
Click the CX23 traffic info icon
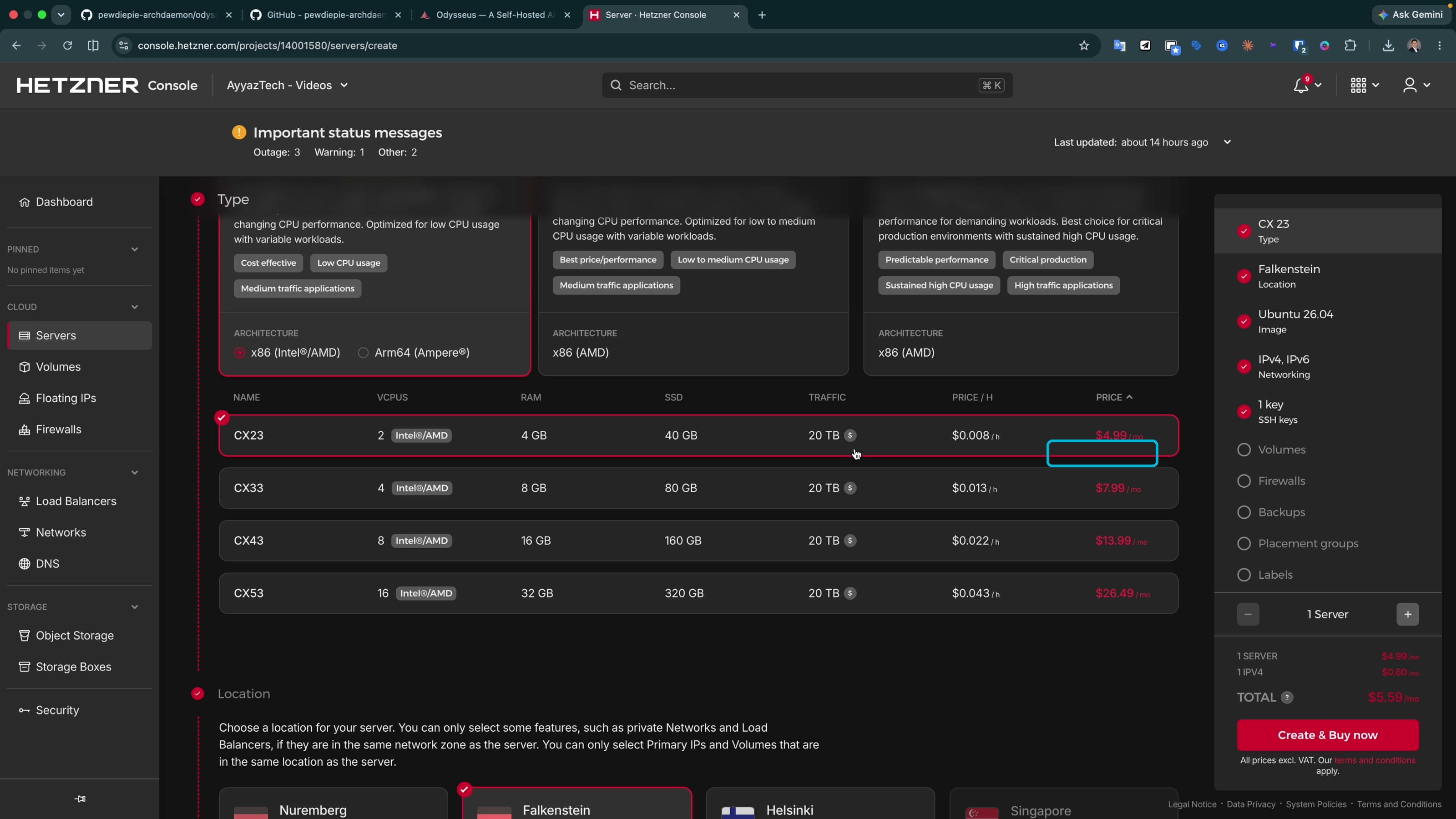pyautogui.click(x=850, y=435)
